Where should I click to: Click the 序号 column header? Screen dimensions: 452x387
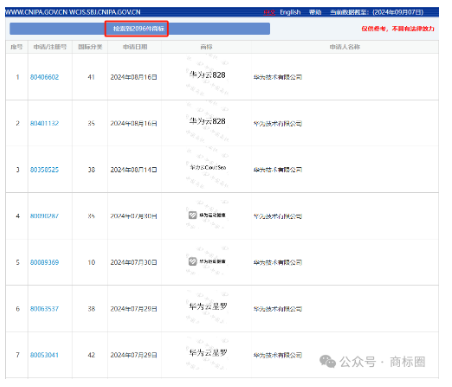tap(17, 47)
